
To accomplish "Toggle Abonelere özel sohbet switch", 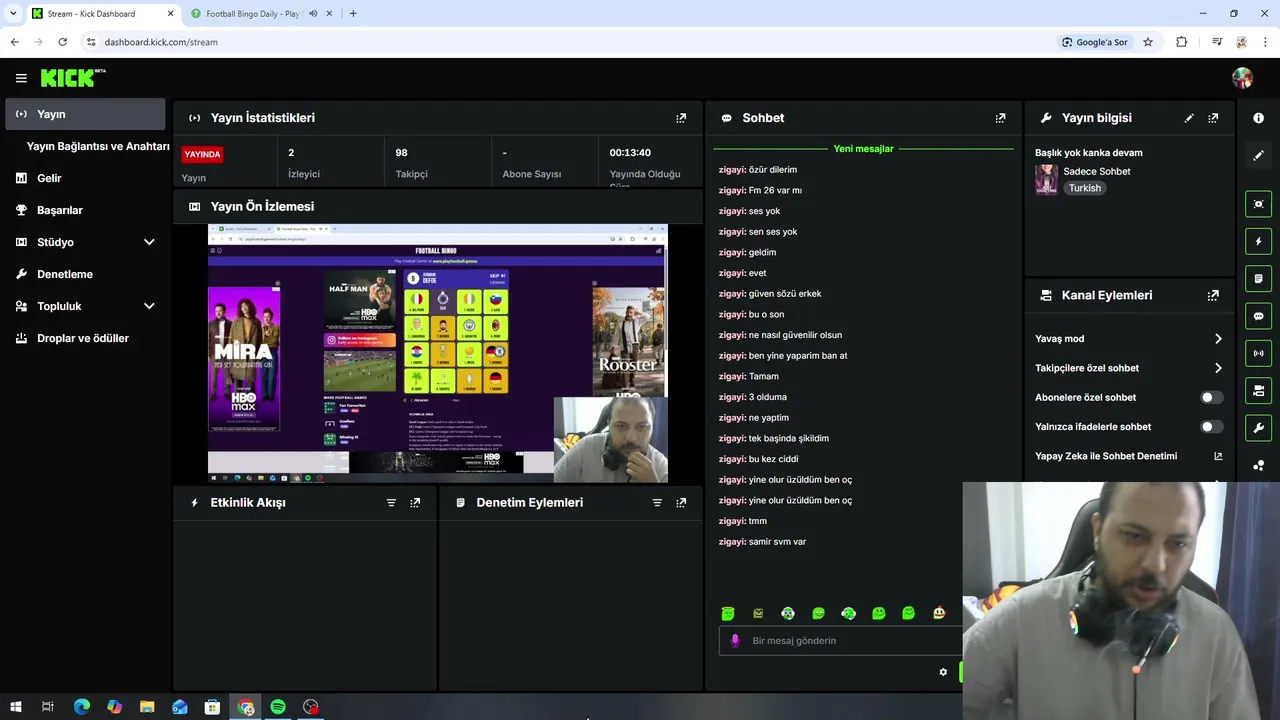I will [1212, 397].
